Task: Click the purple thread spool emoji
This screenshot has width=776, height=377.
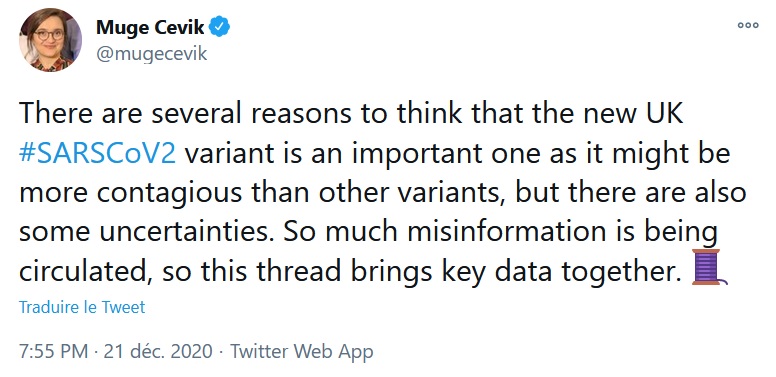Action: point(709,267)
